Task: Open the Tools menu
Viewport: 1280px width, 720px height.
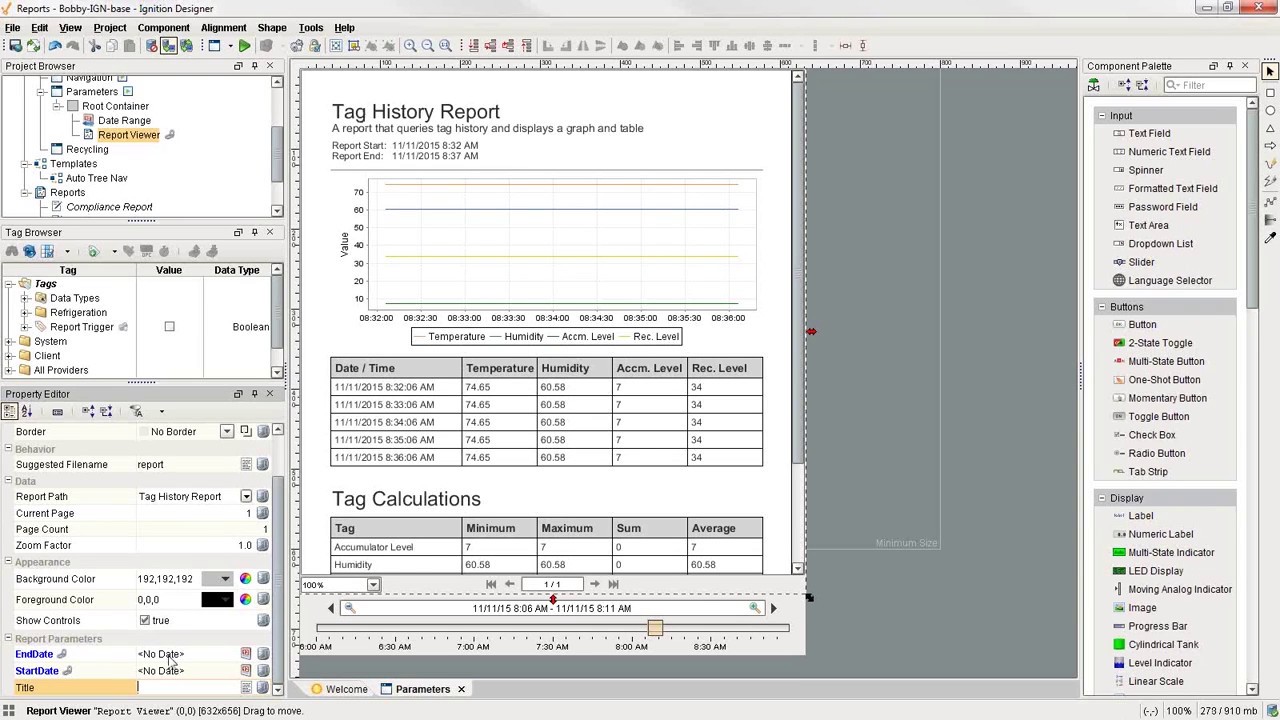Action: click(310, 28)
